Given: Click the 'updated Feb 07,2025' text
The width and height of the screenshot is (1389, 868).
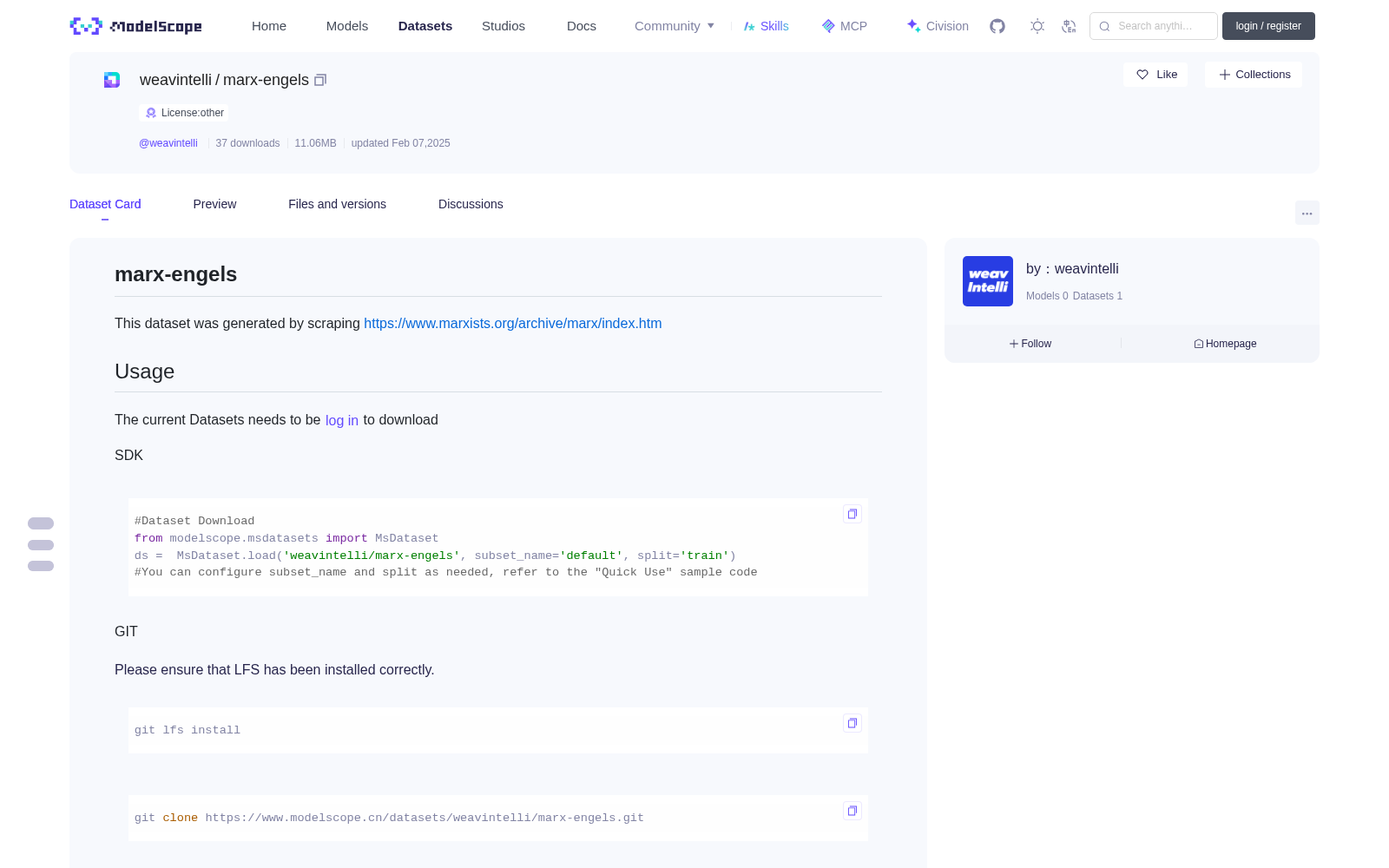Looking at the screenshot, I should coord(400,143).
